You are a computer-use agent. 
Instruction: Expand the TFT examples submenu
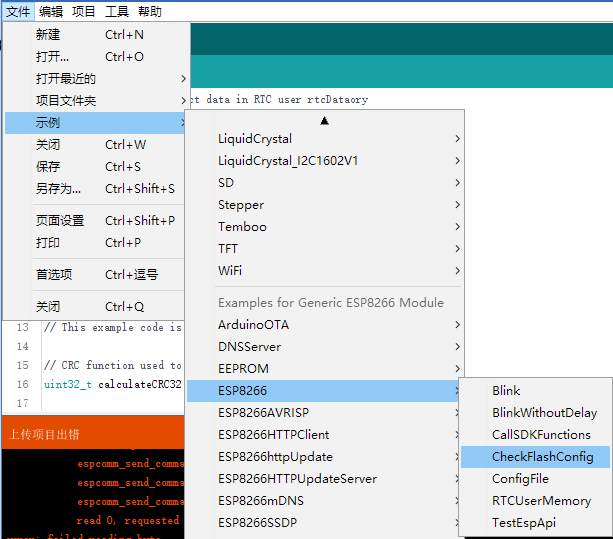point(324,249)
